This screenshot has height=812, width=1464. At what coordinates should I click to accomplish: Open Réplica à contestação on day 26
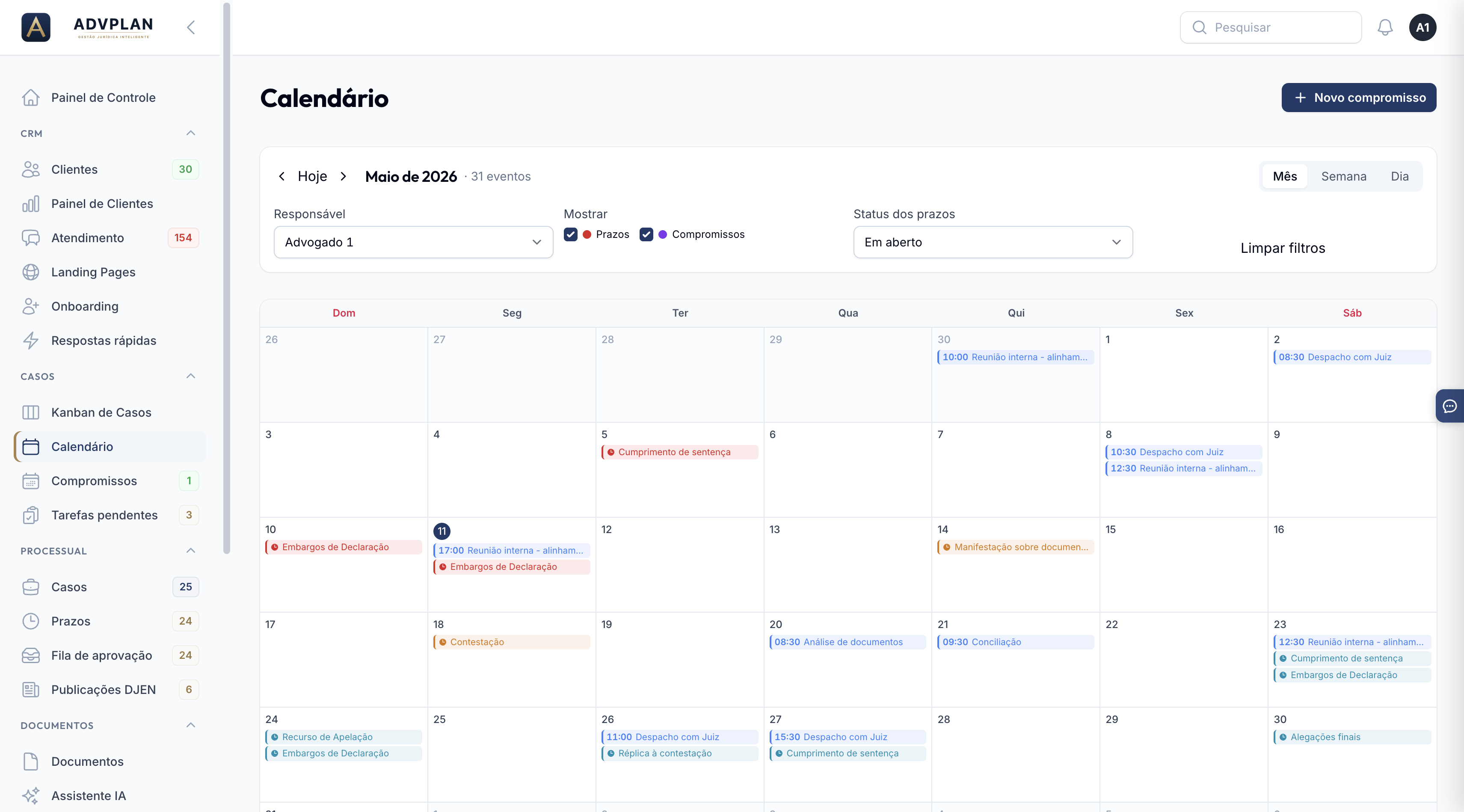click(680, 753)
